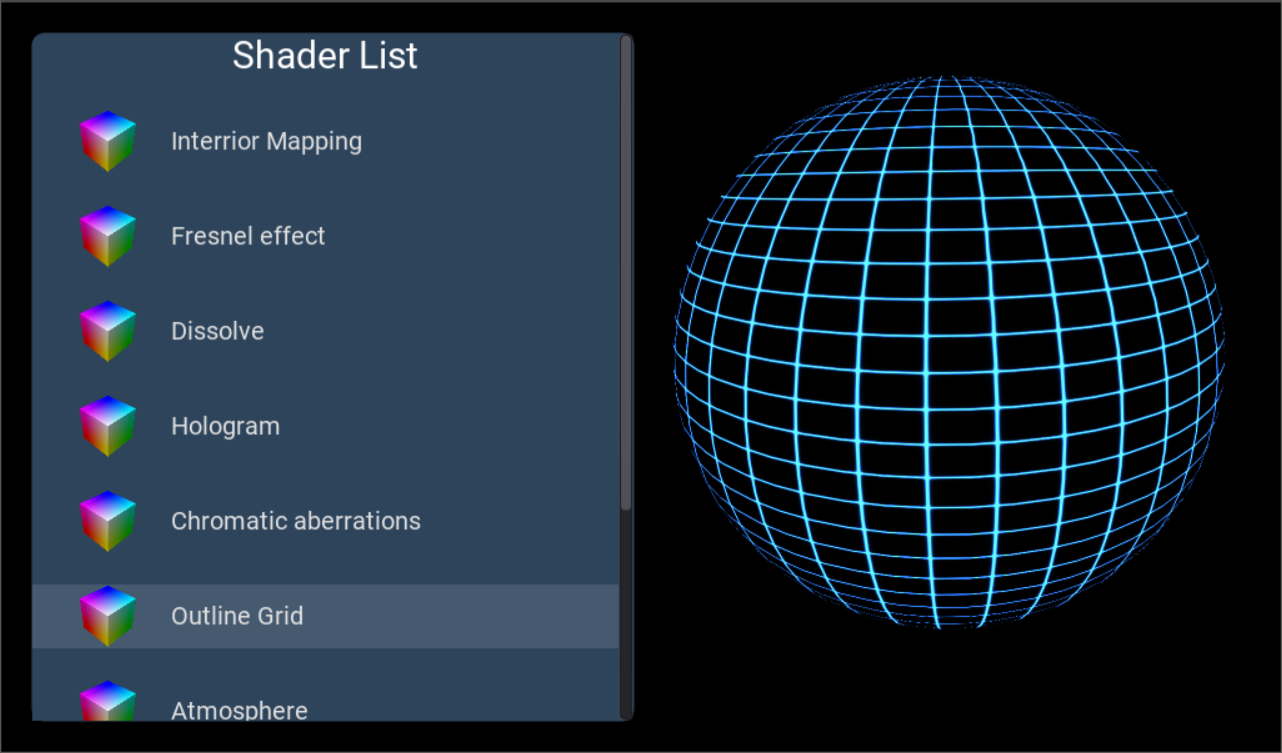This screenshot has height=753, width=1282.
Task: Select the Interior Mapping shader
Action: [x=266, y=140]
